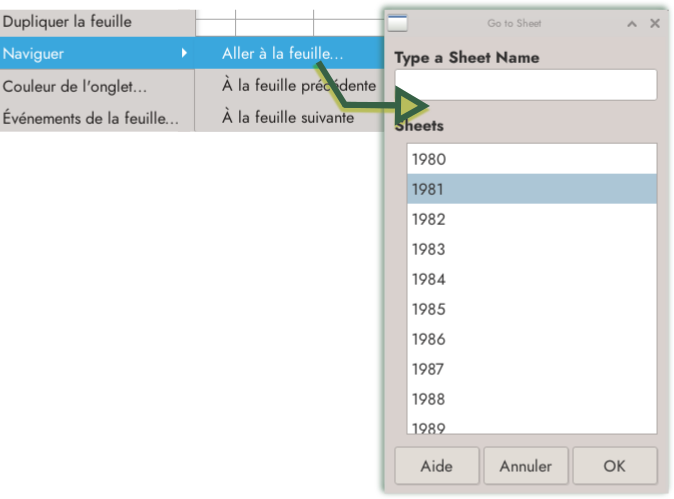Click the Annuler button

[526, 466]
